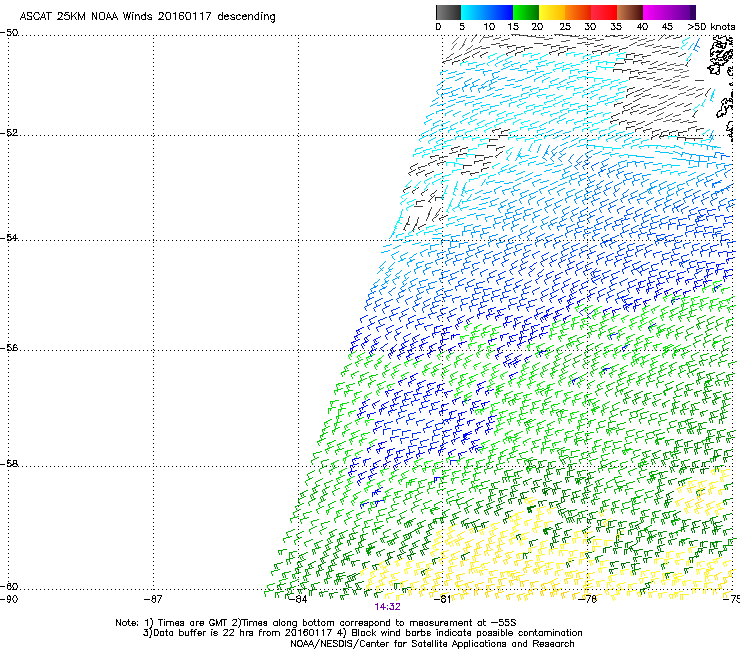Click the latitude label '-56'
This screenshot has width=740, height=650.
(x=9, y=348)
